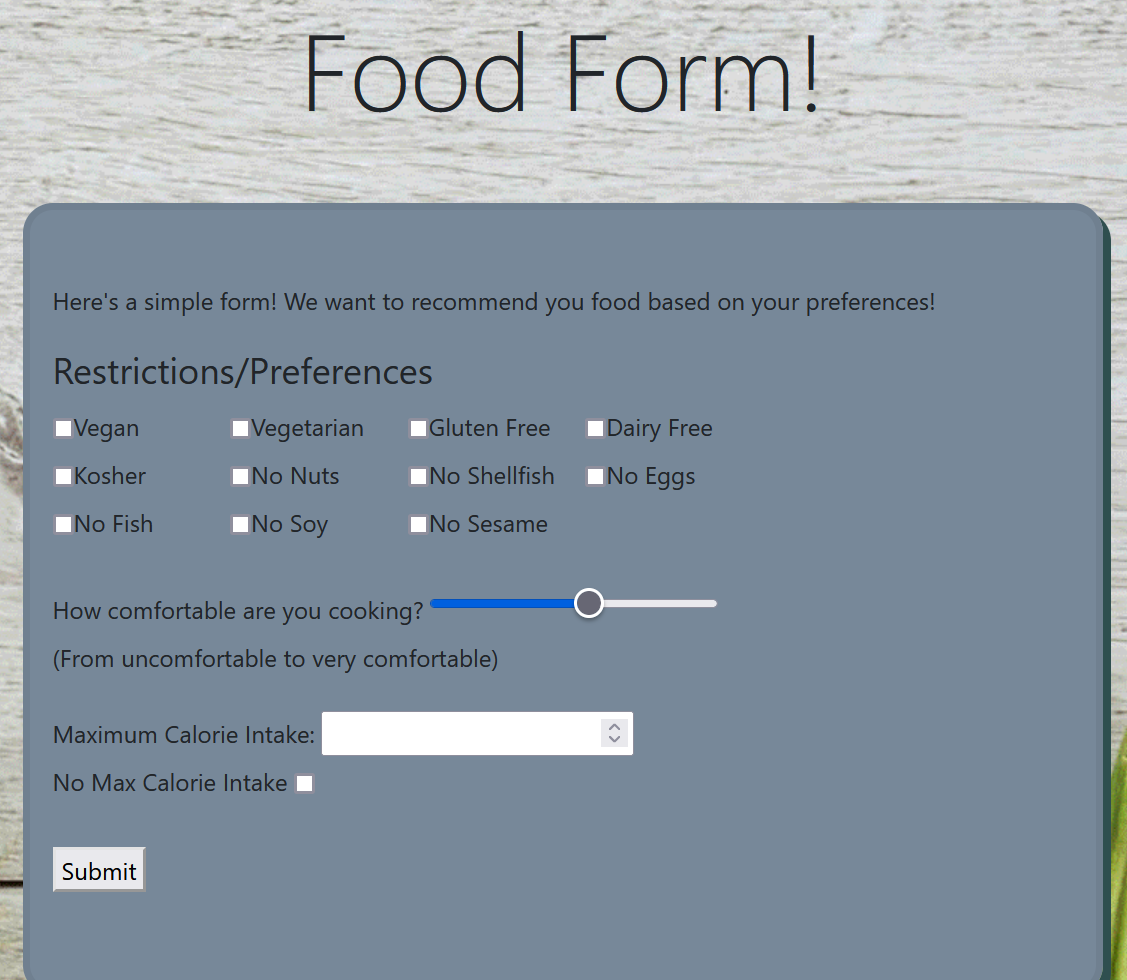The width and height of the screenshot is (1127, 980).
Task: Select the No Shellfish checkbox
Action: coord(418,476)
